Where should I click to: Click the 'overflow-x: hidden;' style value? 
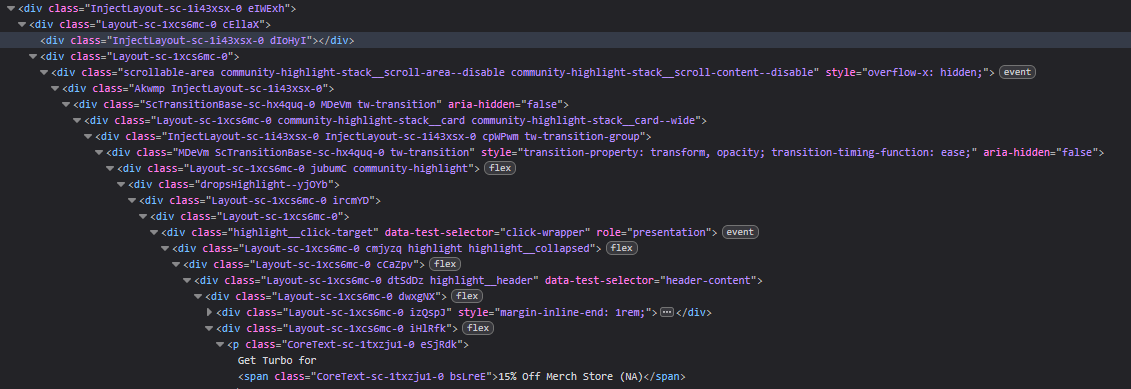point(925,72)
